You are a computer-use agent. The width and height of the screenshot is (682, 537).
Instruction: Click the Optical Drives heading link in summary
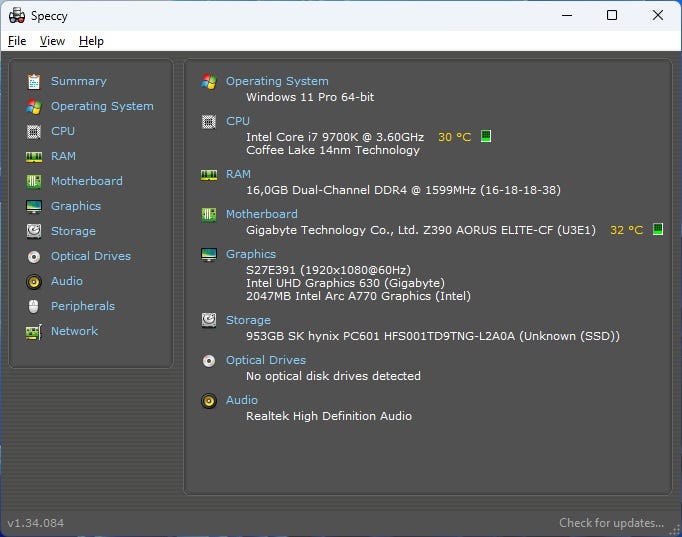click(x=266, y=360)
